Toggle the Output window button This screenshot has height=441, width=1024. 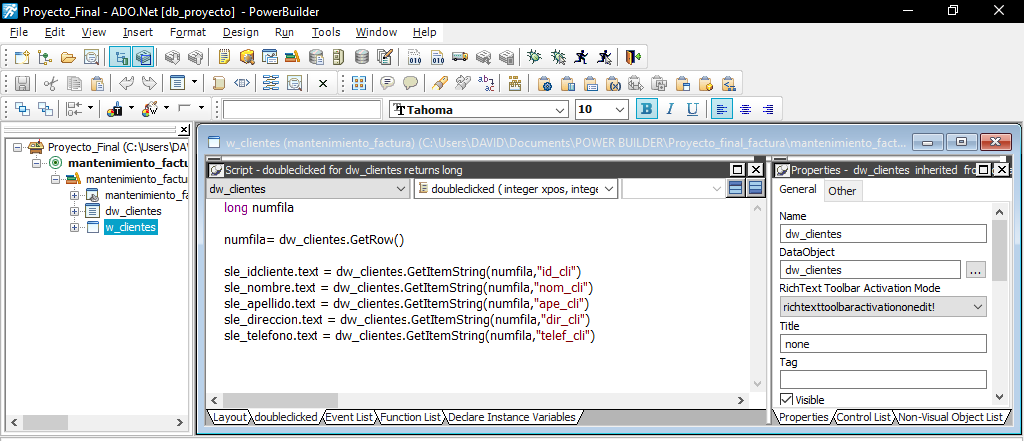(x=142, y=57)
